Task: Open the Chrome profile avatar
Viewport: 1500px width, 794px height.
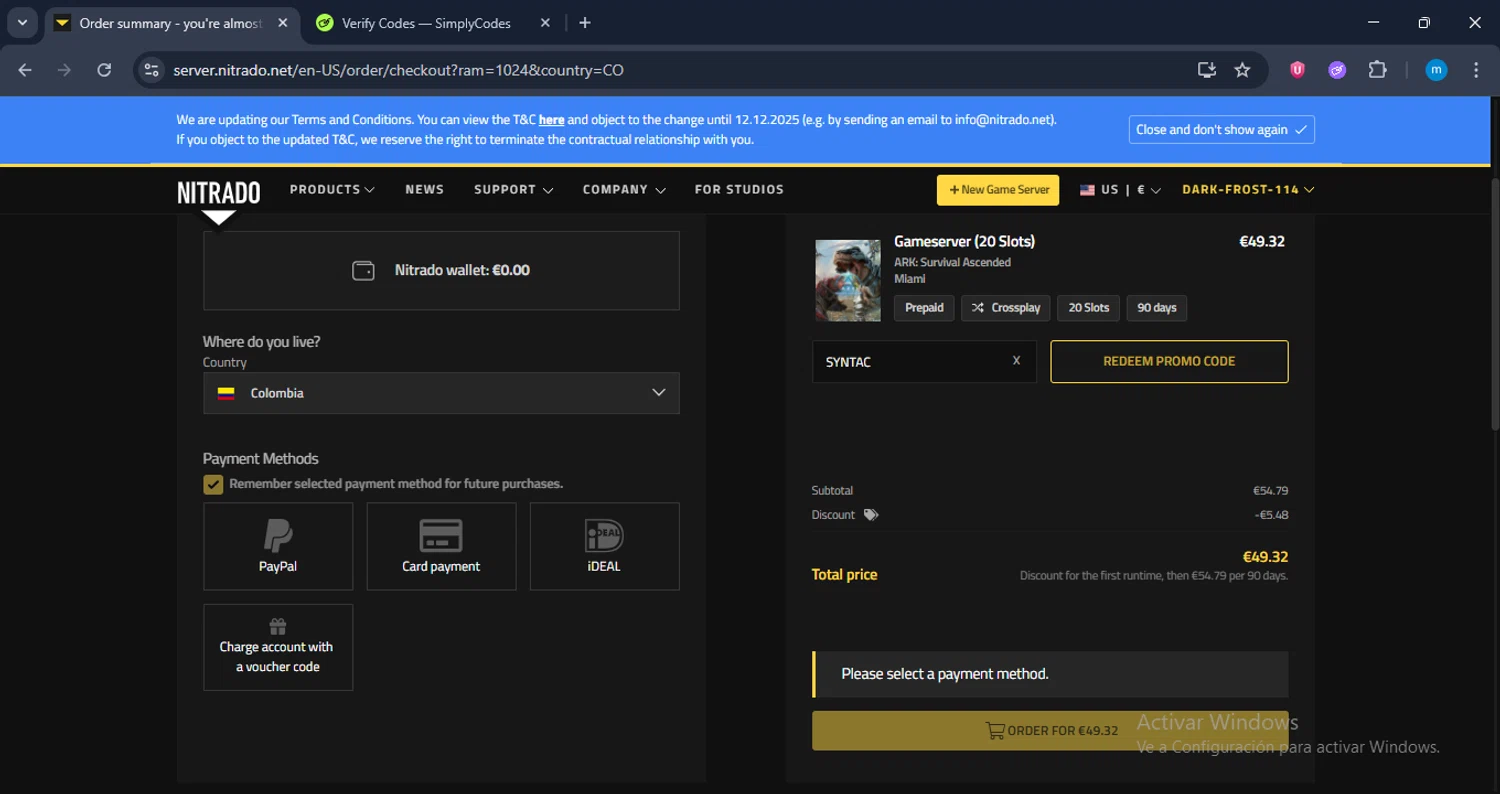Action: coord(1436,70)
